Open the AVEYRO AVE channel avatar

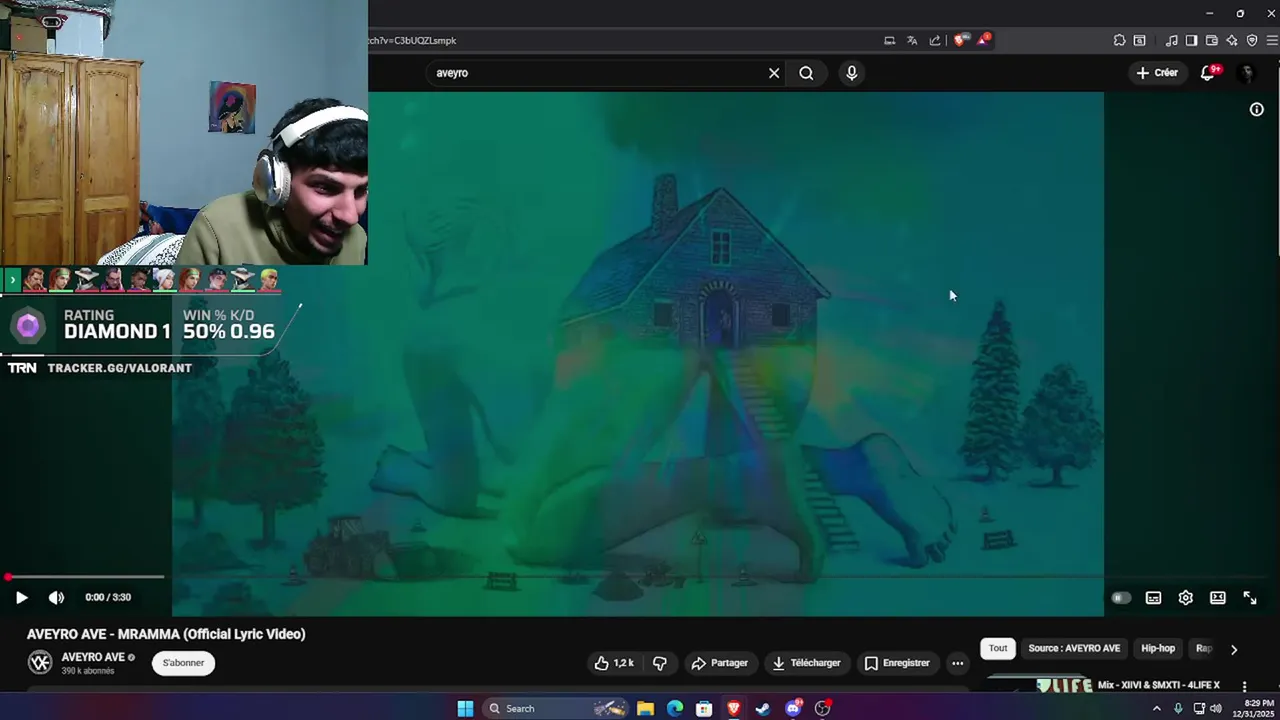pos(40,662)
